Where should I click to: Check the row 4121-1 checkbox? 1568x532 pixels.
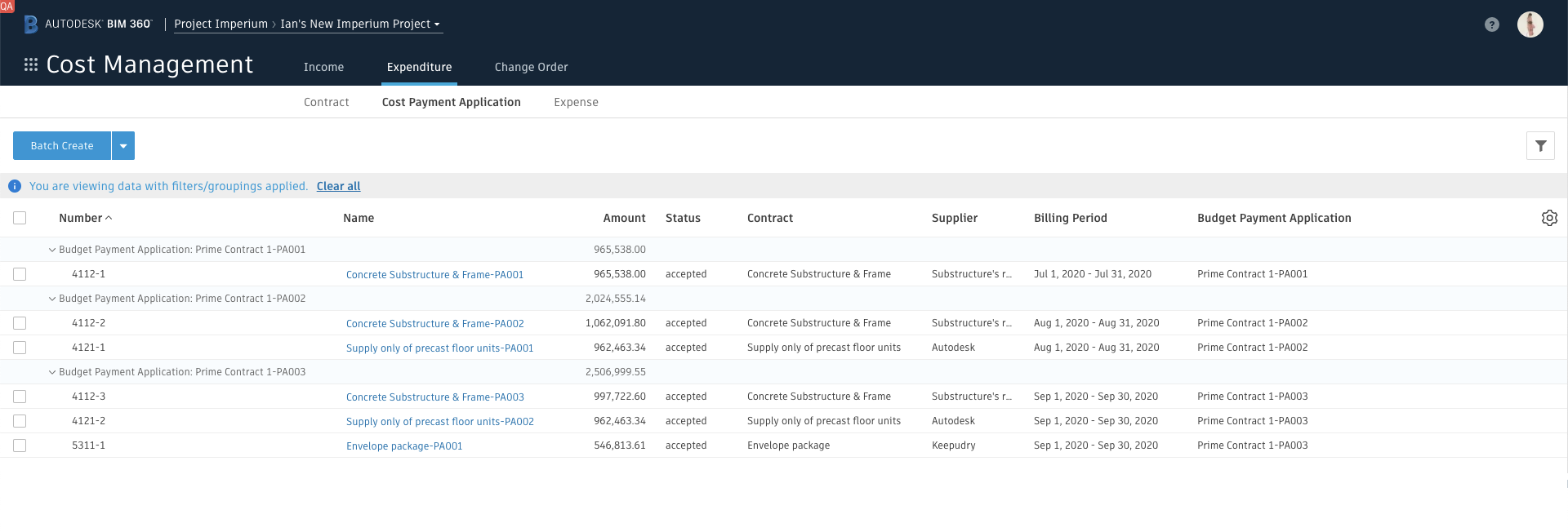click(x=20, y=348)
